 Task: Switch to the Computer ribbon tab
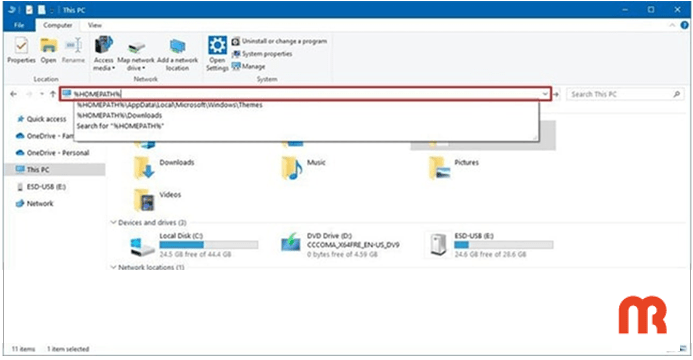[57, 25]
